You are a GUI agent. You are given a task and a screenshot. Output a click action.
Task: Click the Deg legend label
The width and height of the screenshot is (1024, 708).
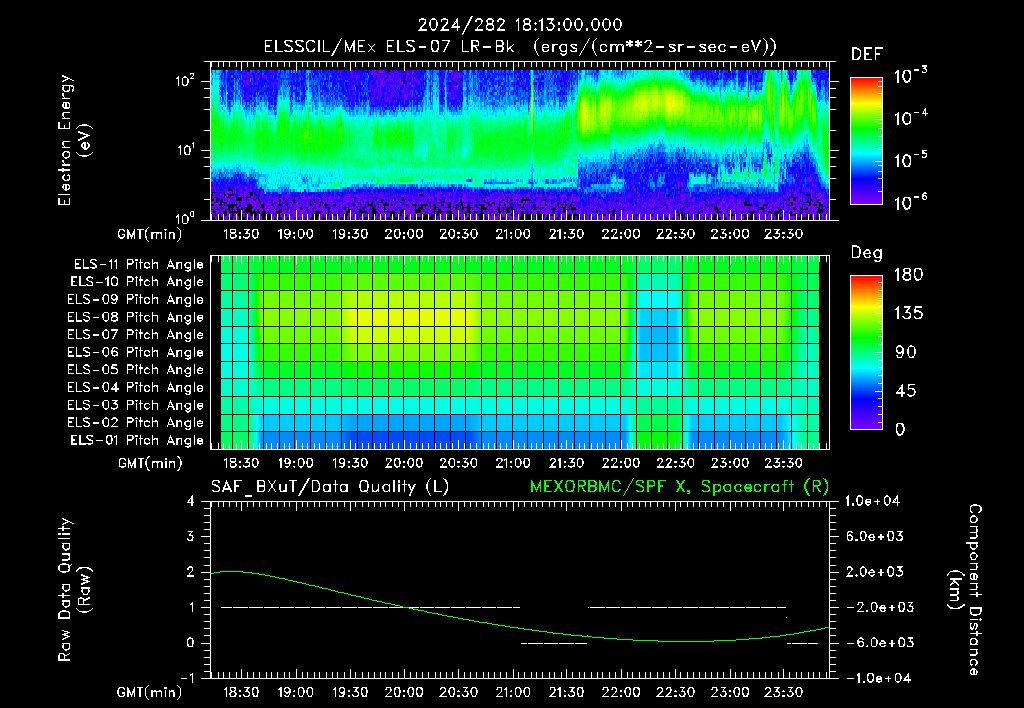click(867, 253)
